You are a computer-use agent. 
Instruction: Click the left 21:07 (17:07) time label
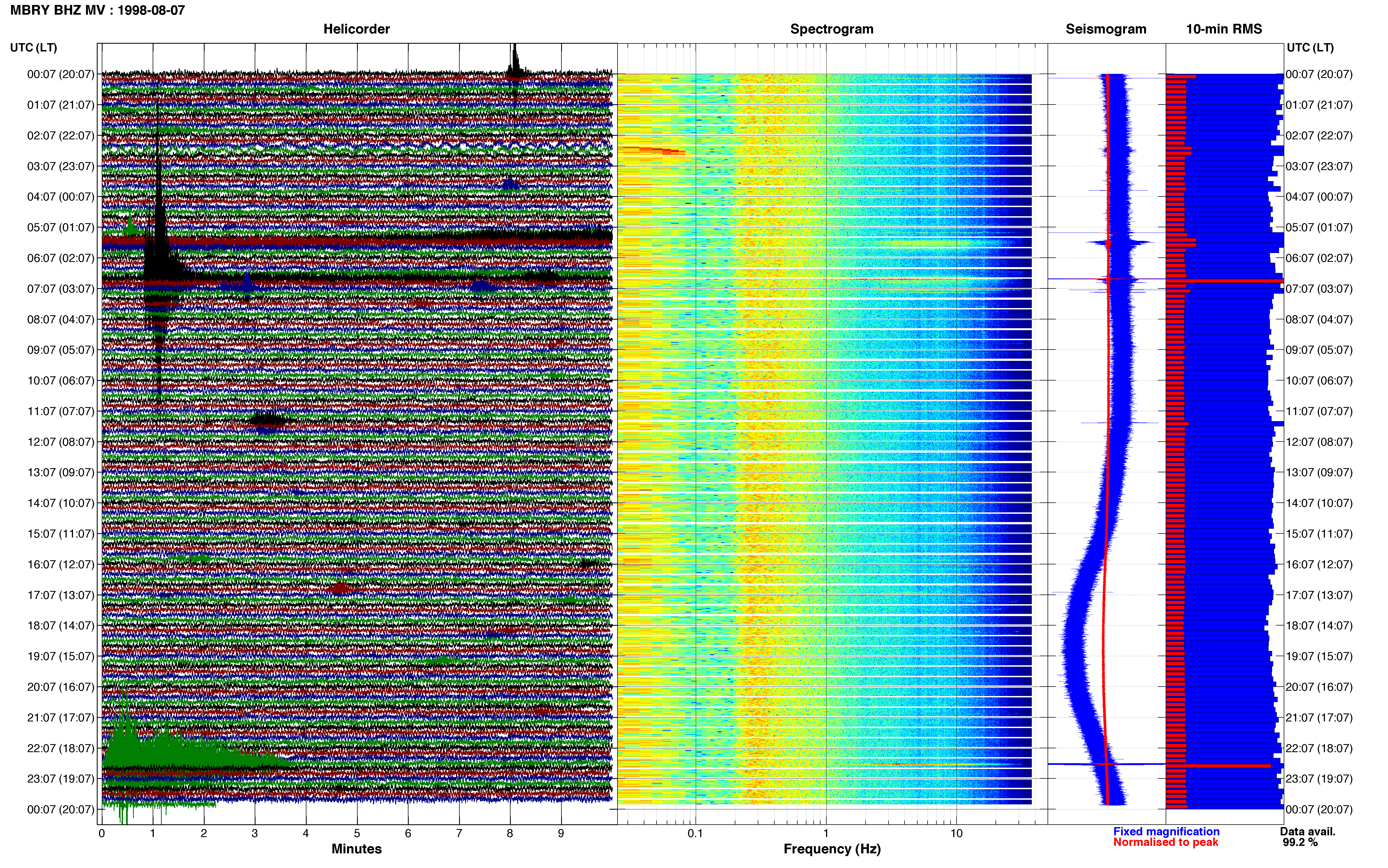(60, 717)
